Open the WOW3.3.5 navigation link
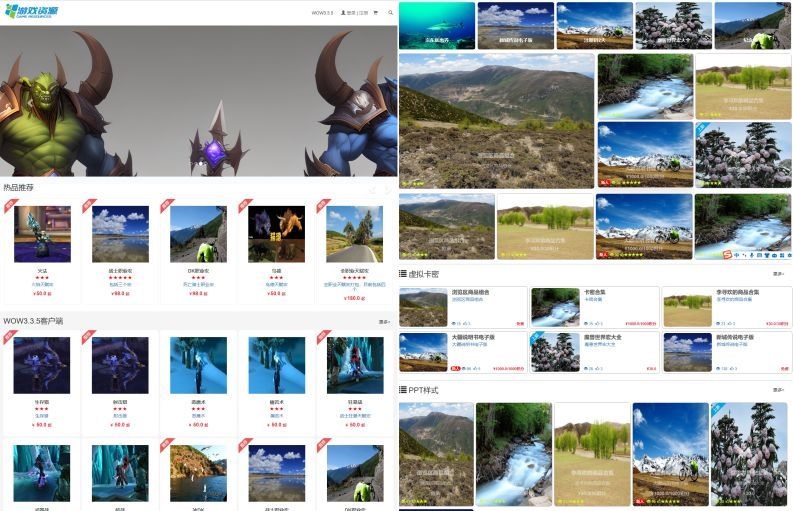This screenshot has width=793, height=511. pos(322,13)
